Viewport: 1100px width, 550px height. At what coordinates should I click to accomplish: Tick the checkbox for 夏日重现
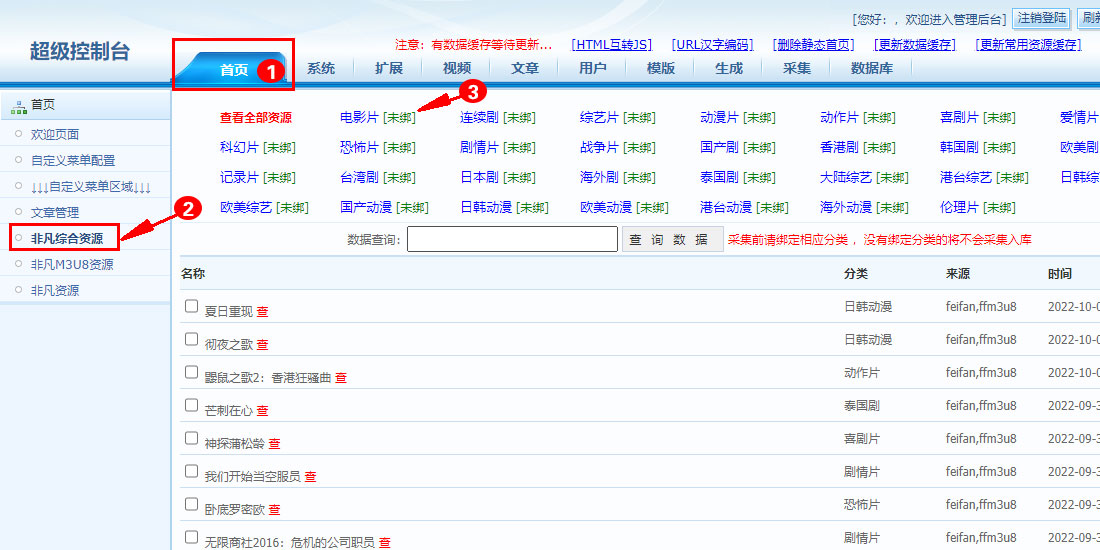(x=192, y=306)
